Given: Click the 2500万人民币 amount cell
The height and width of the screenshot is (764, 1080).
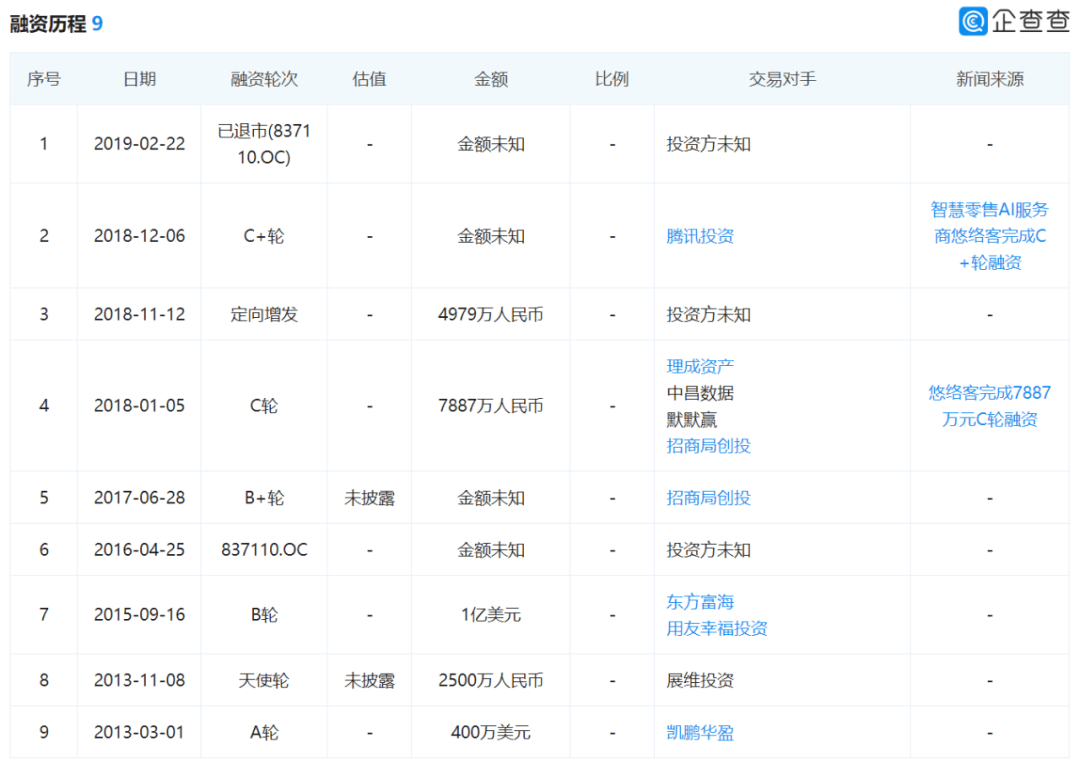Looking at the screenshot, I should pos(490,681).
